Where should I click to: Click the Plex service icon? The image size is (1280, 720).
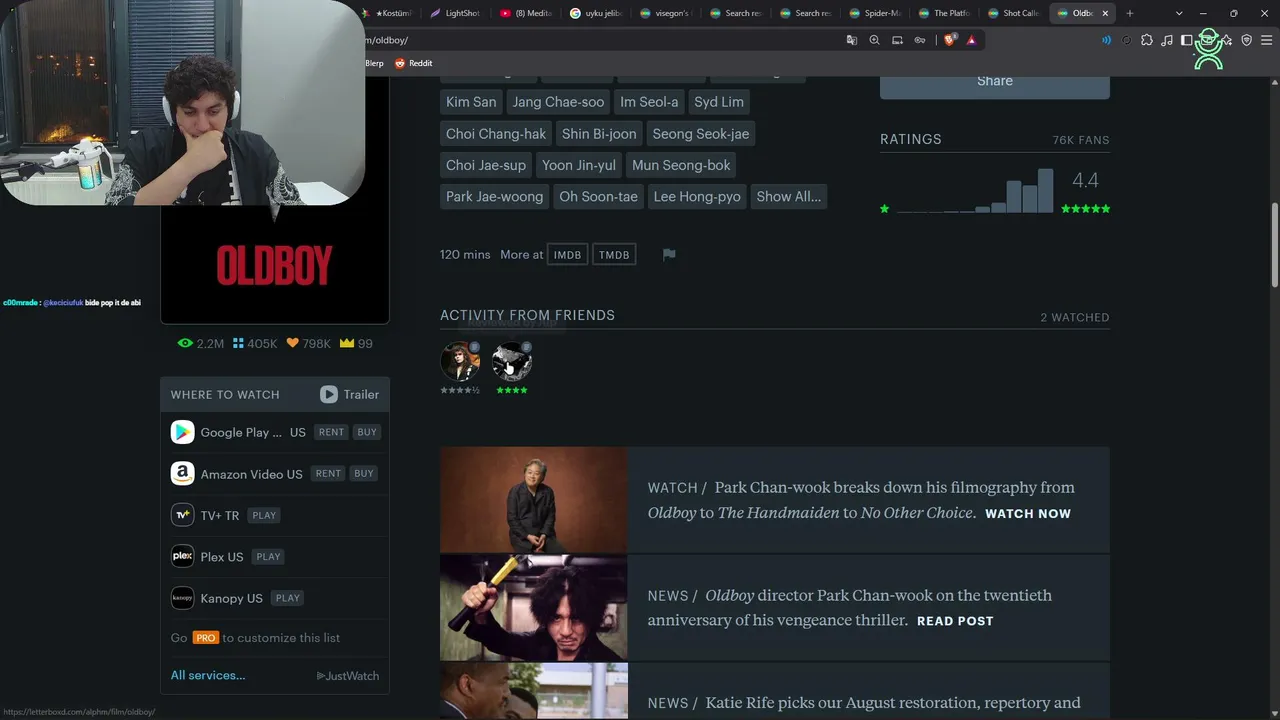[x=182, y=556]
